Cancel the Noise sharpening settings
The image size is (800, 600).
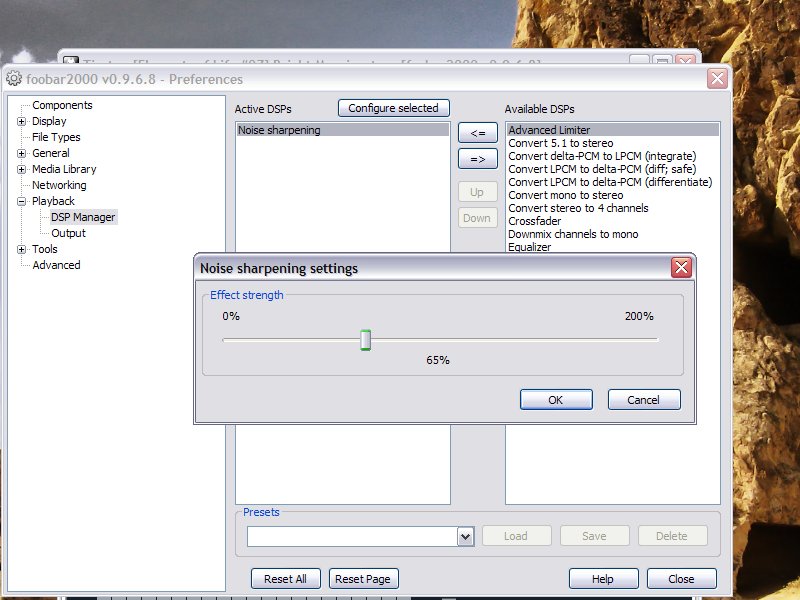coord(644,400)
